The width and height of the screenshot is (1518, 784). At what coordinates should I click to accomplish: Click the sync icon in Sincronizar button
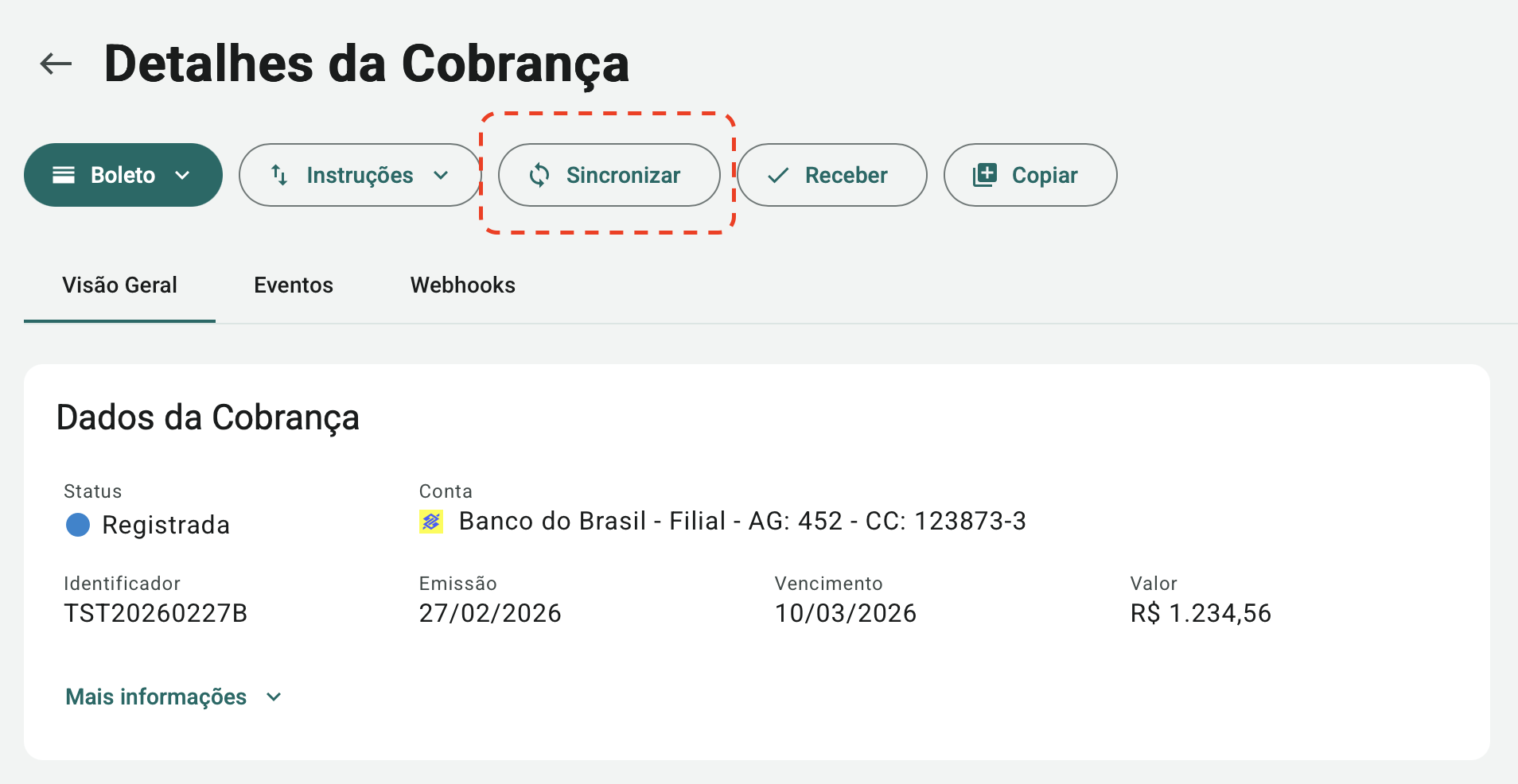(540, 175)
